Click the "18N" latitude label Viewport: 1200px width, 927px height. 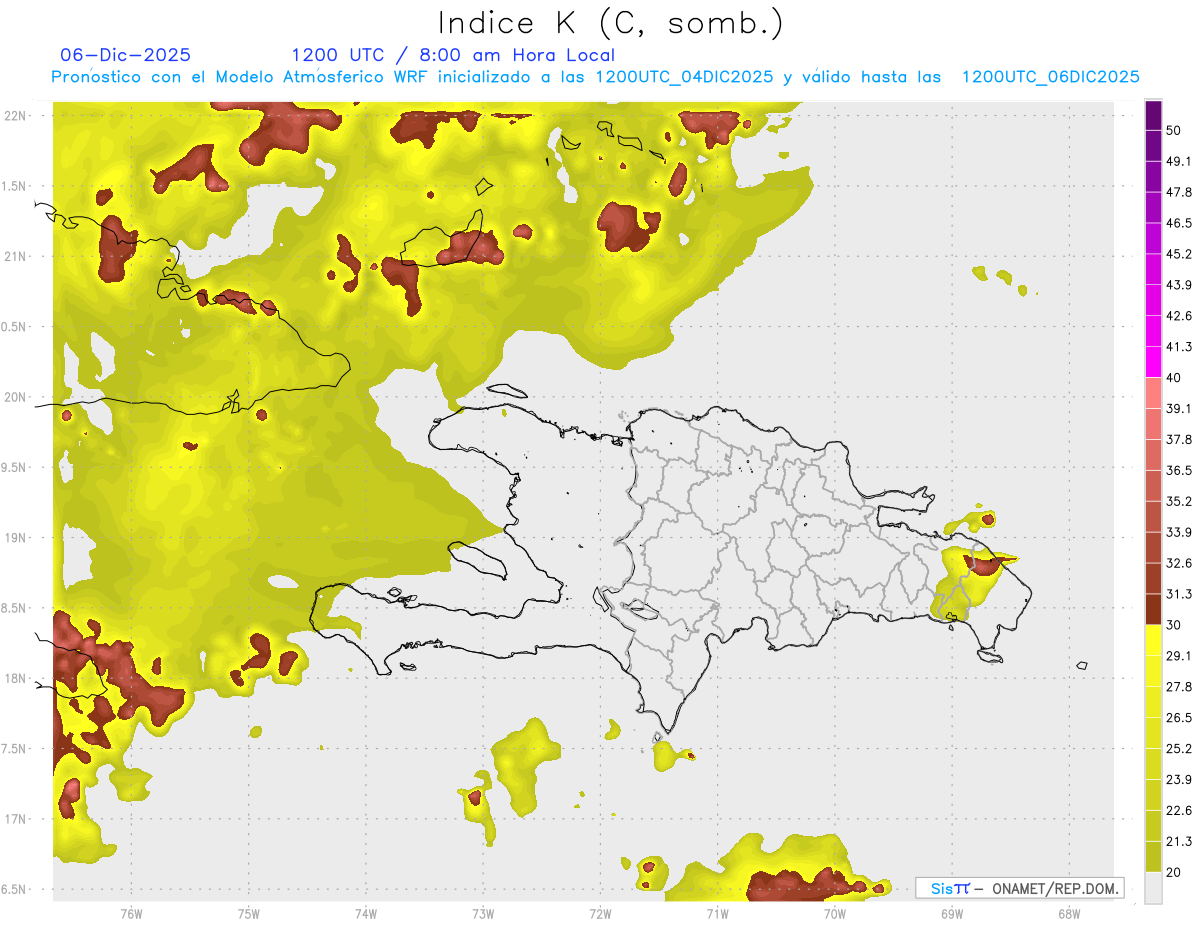point(17,678)
